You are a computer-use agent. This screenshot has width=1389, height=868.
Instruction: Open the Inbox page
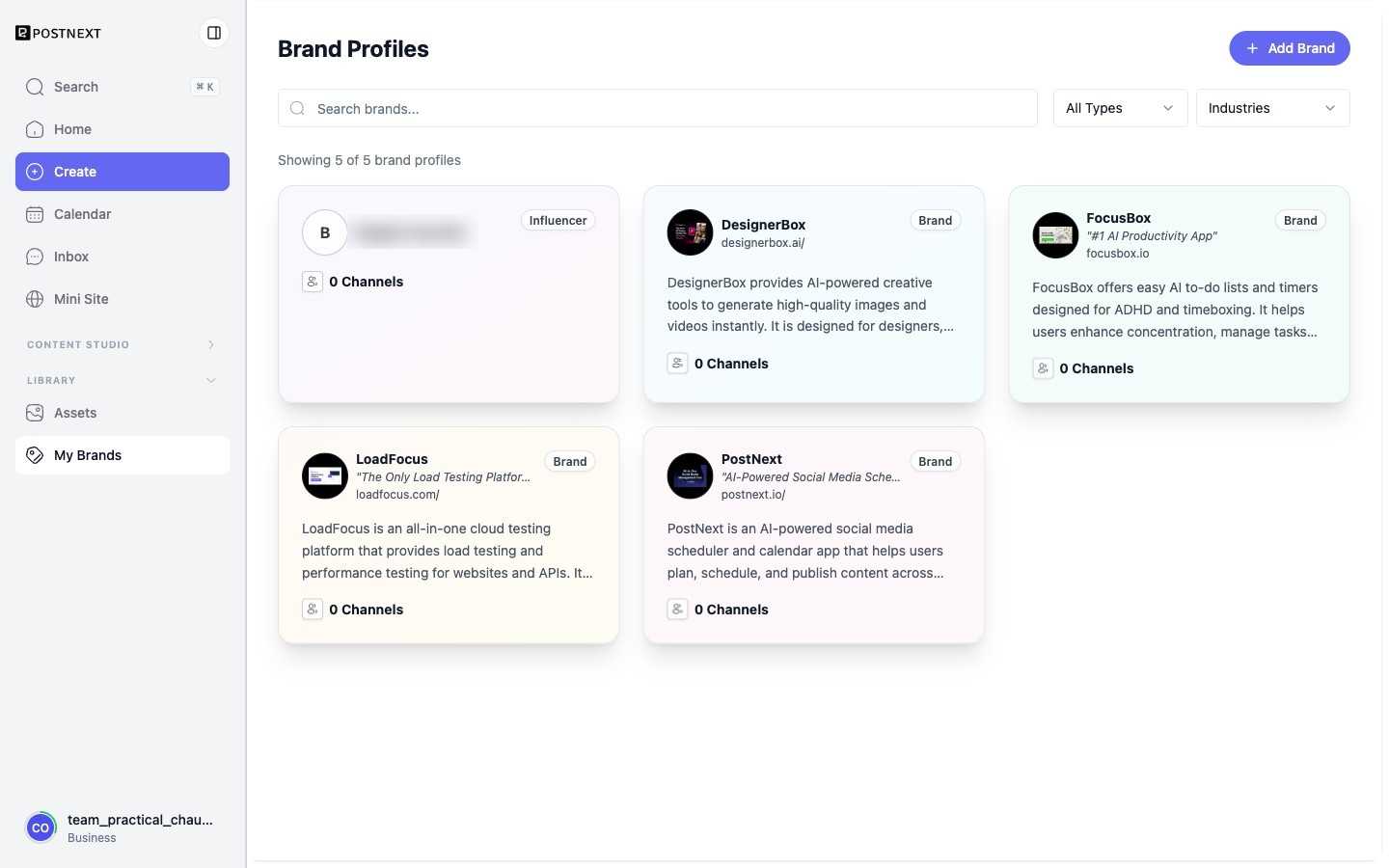click(123, 257)
